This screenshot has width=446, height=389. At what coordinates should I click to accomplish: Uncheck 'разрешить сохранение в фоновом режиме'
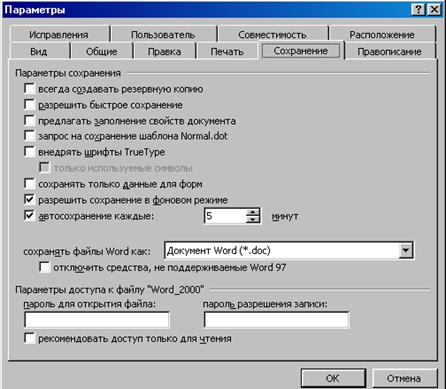(x=29, y=199)
